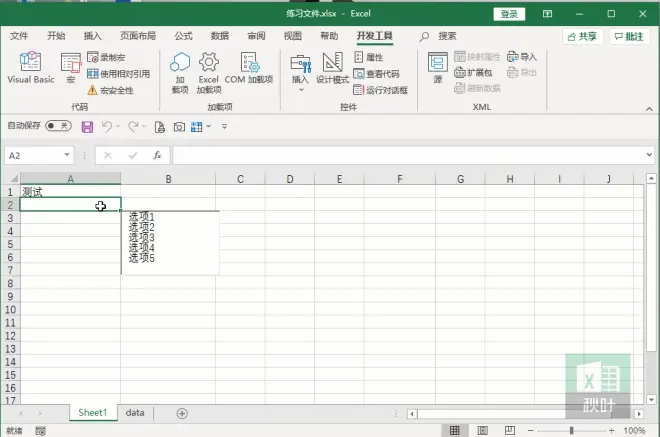Collapse the ribbon
Image resolution: width=660 pixels, height=437 pixels.
pos(649,109)
